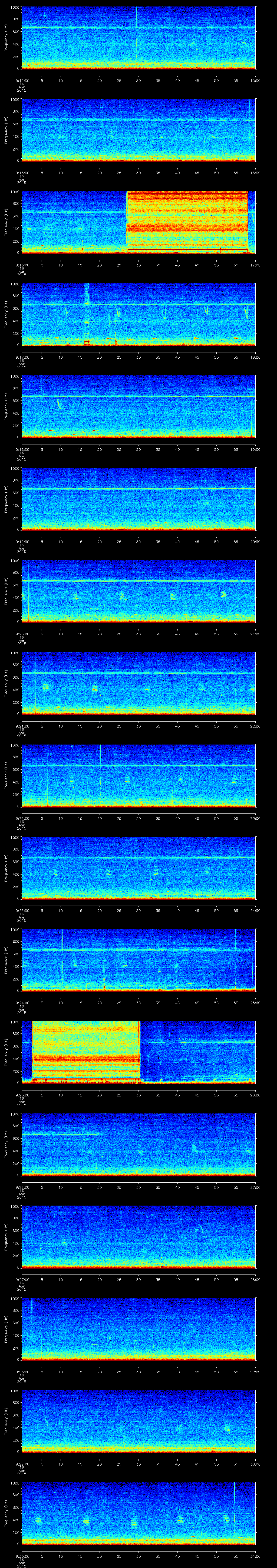
Task: Click the vertical spike near 29 seconds in the 9:14:00 panel
Action: [x=136, y=34]
